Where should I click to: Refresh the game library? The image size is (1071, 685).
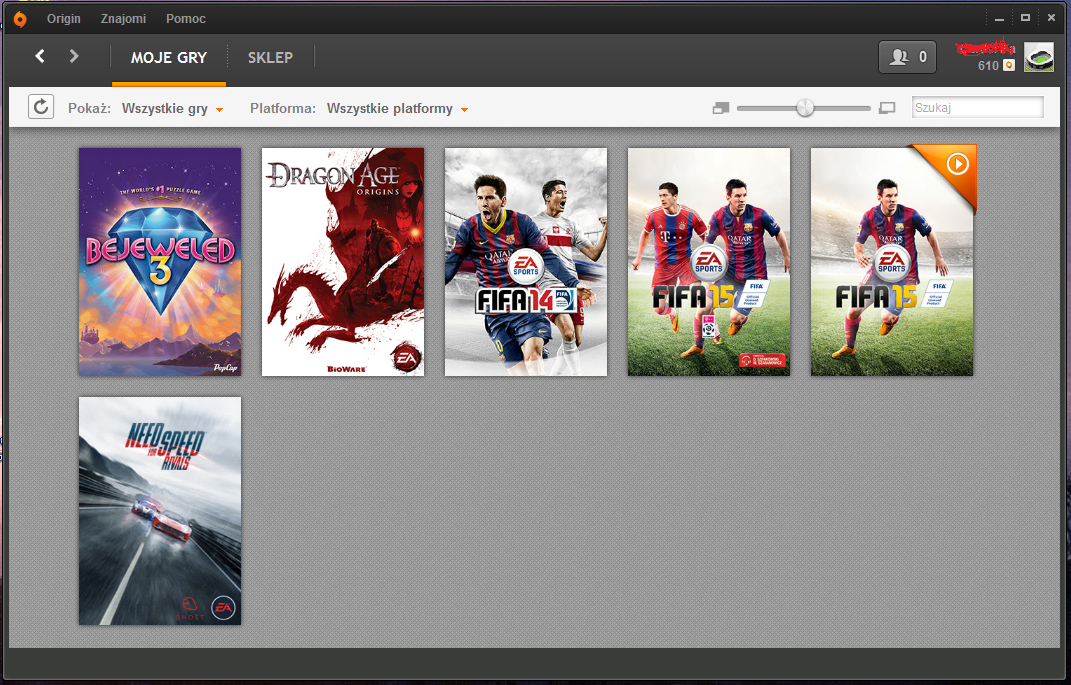pyautogui.click(x=41, y=107)
